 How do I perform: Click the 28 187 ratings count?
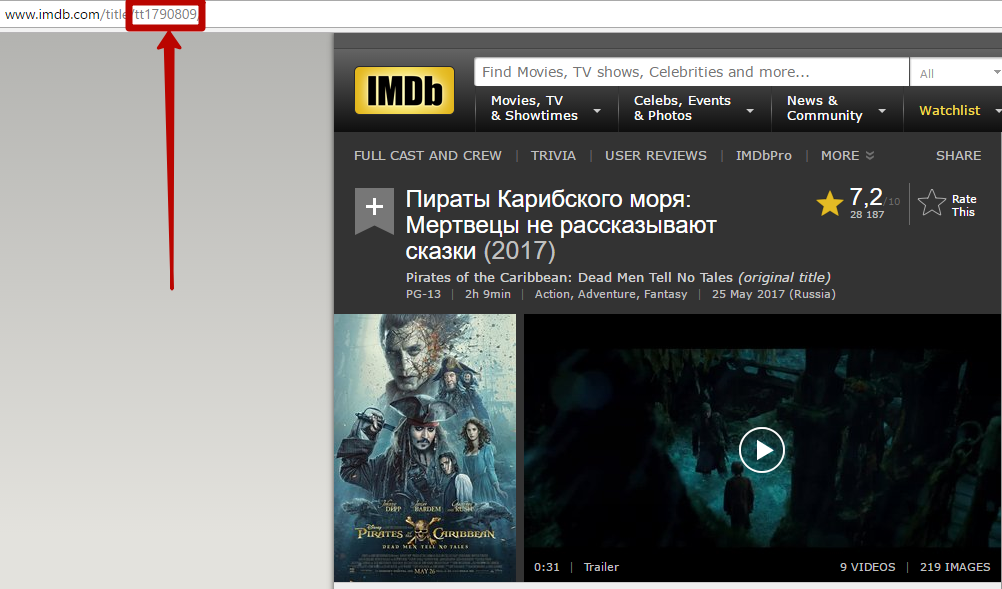867,215
